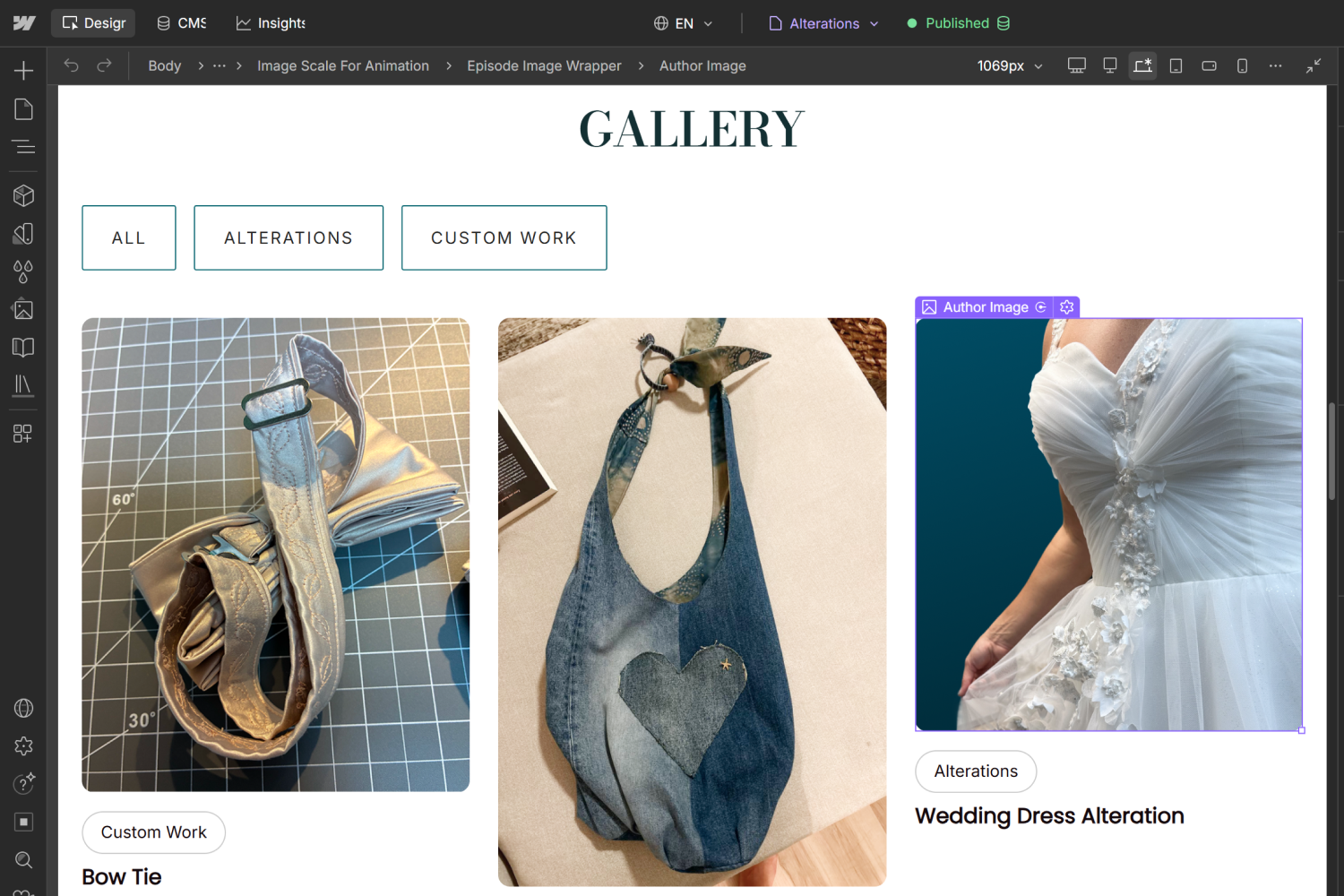The height and width of the screenshot is (896, 1344).
Task: Open the Assets image panel
Action: click(24, 310)
